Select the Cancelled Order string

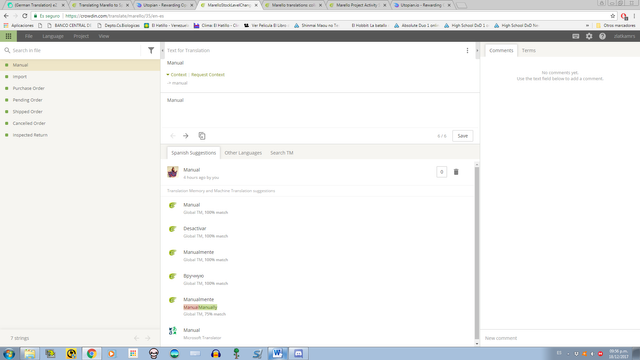(80, 123)
